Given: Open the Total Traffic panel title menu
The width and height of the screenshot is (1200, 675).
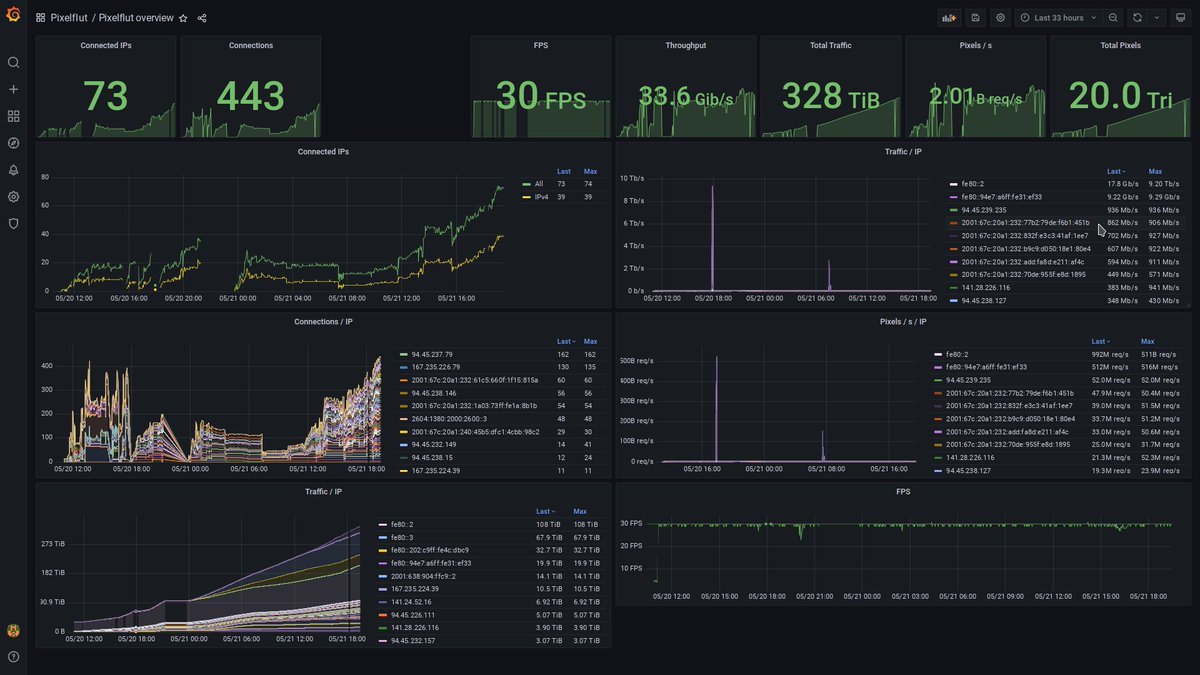Looking at the screenshot, I should pyautogui.click(x=831, y=46).
